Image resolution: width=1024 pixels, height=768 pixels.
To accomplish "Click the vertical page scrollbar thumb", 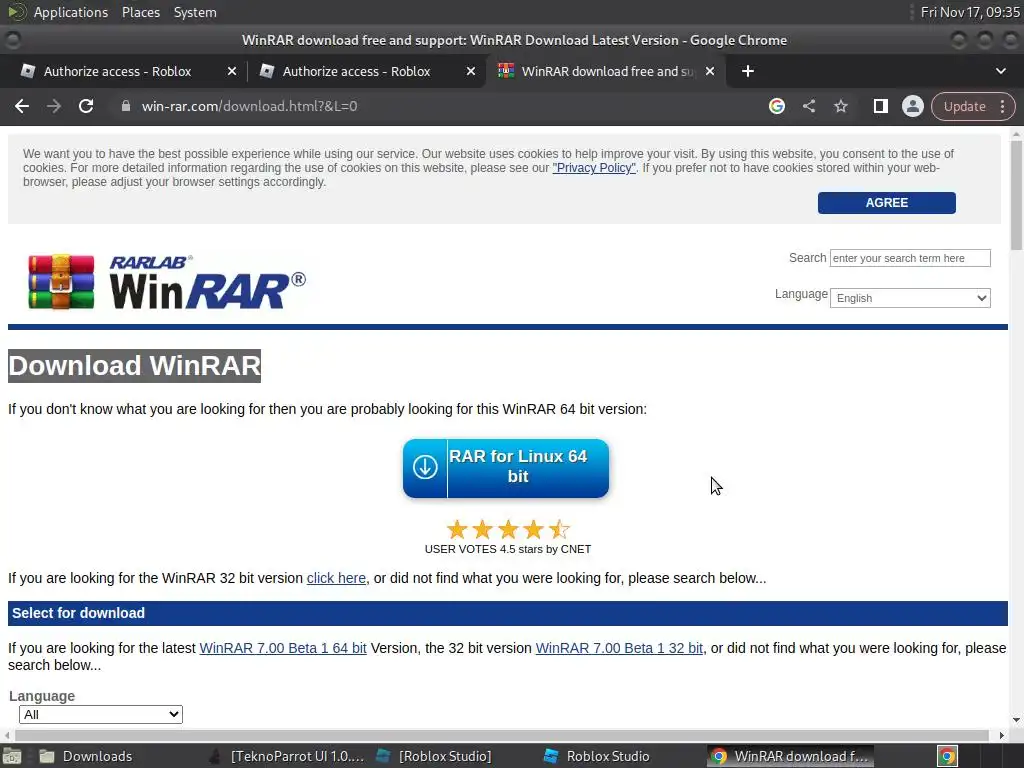I will point(1016,194).
